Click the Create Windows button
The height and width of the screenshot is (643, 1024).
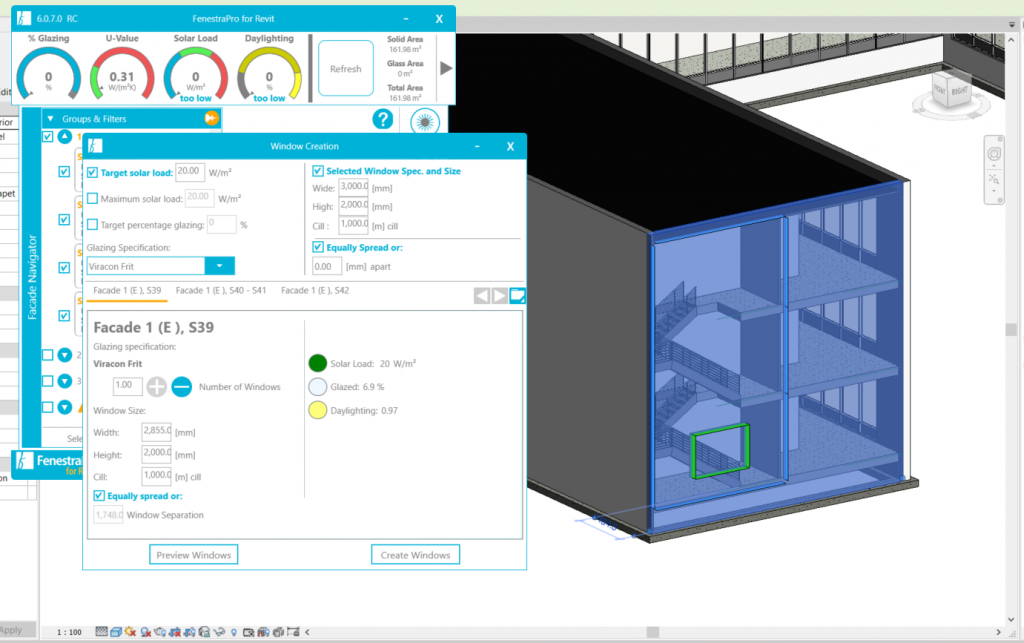415,555
